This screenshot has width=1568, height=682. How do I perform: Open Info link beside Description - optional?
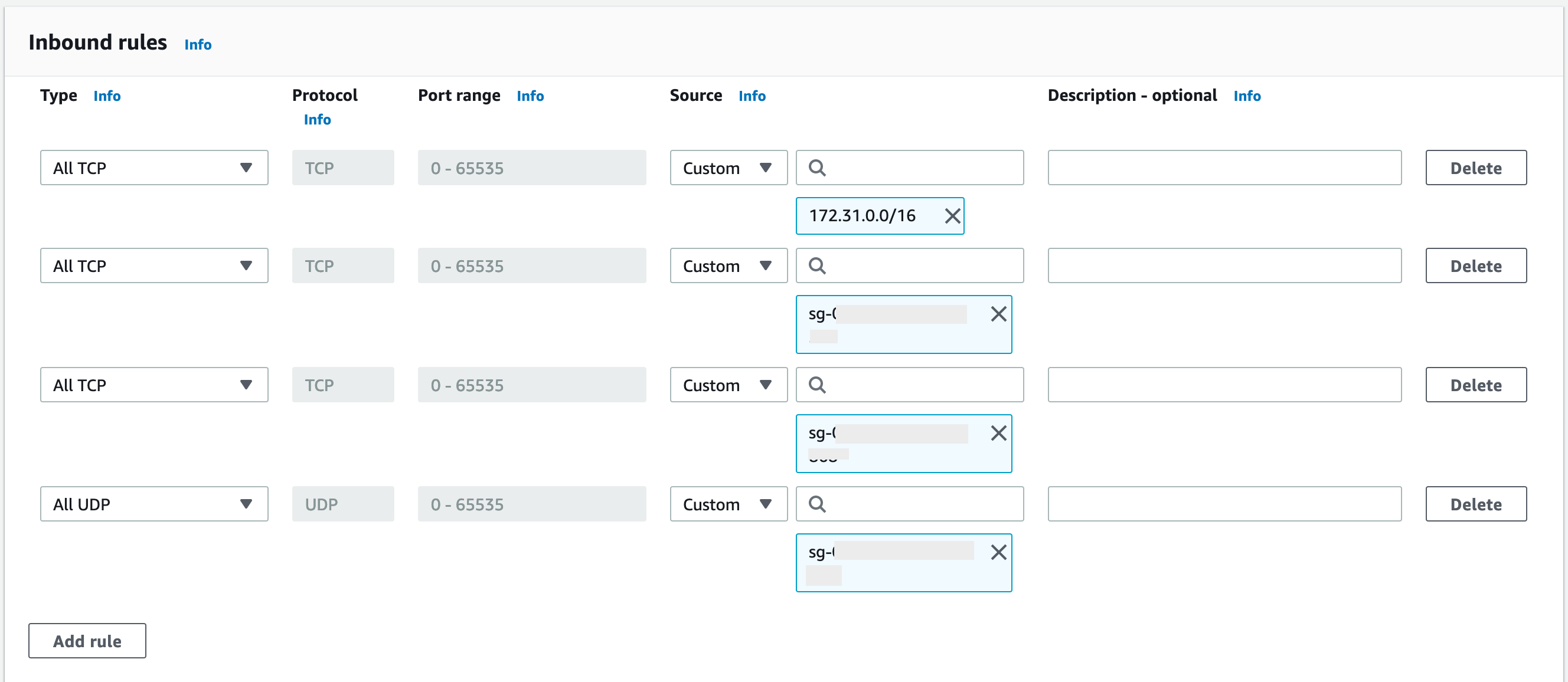1247,96
